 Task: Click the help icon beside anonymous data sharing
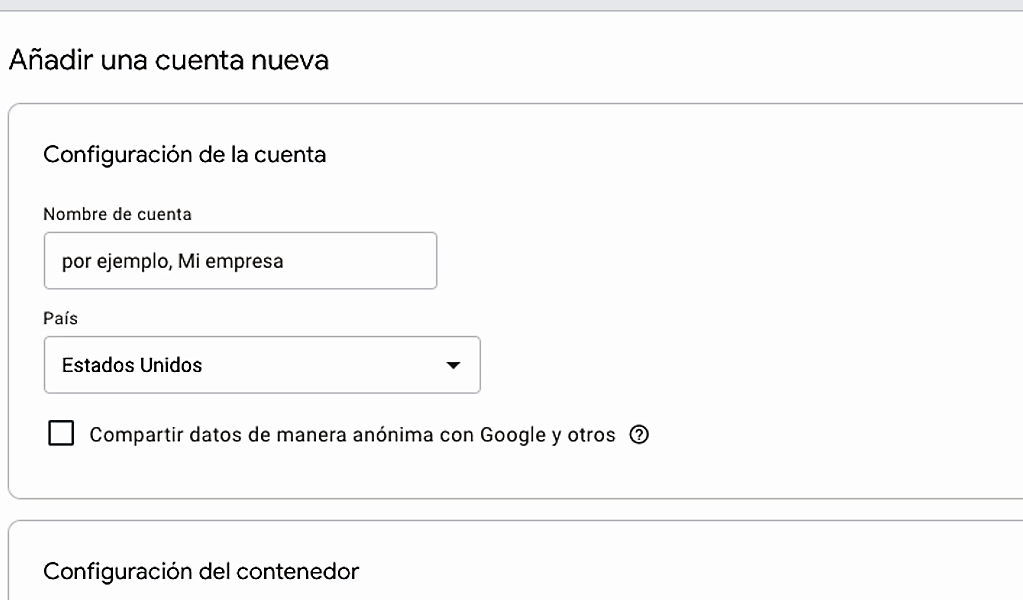pos(640,436)
